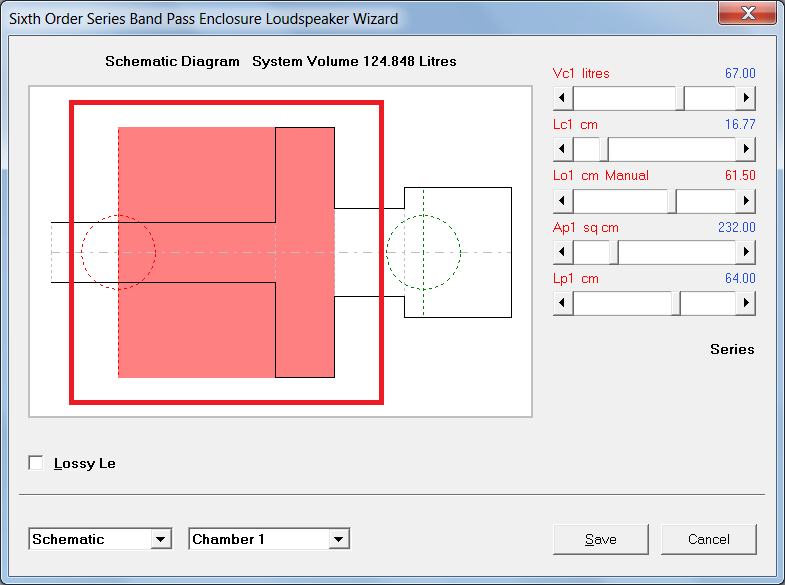Click the Vc1 litres slider thumb
The width and height of the screenshot is (785, 585).
point(679,98)
